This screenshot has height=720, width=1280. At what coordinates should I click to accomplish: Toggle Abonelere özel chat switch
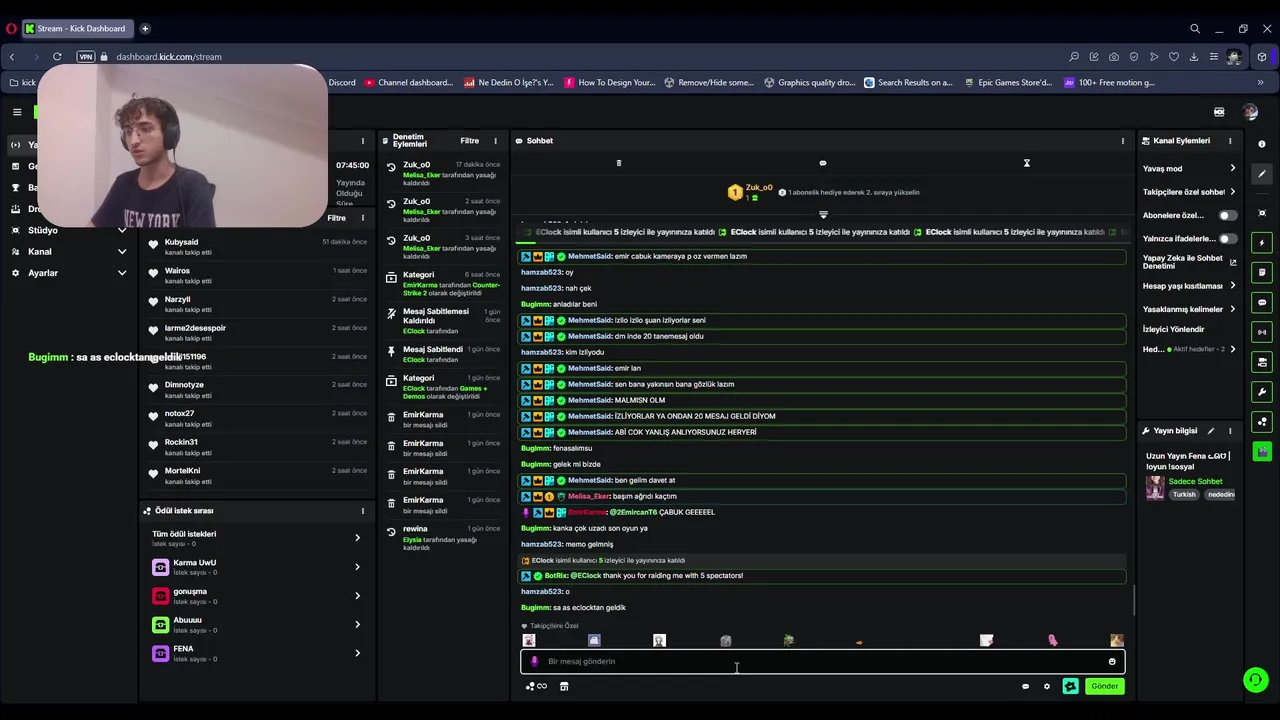[x=1227, y=215]
